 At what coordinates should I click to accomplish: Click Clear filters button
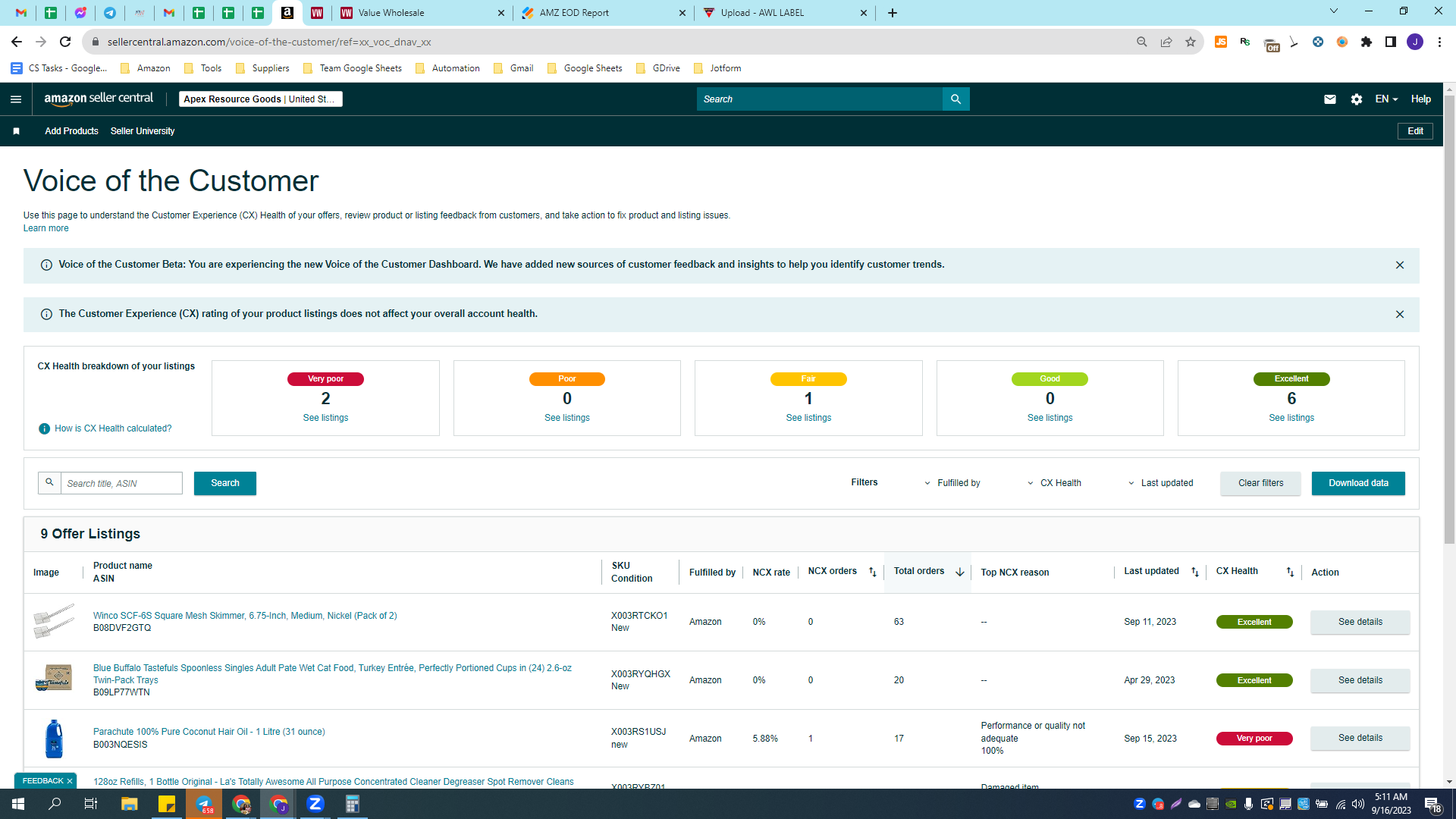click(x=1260, y=484)
